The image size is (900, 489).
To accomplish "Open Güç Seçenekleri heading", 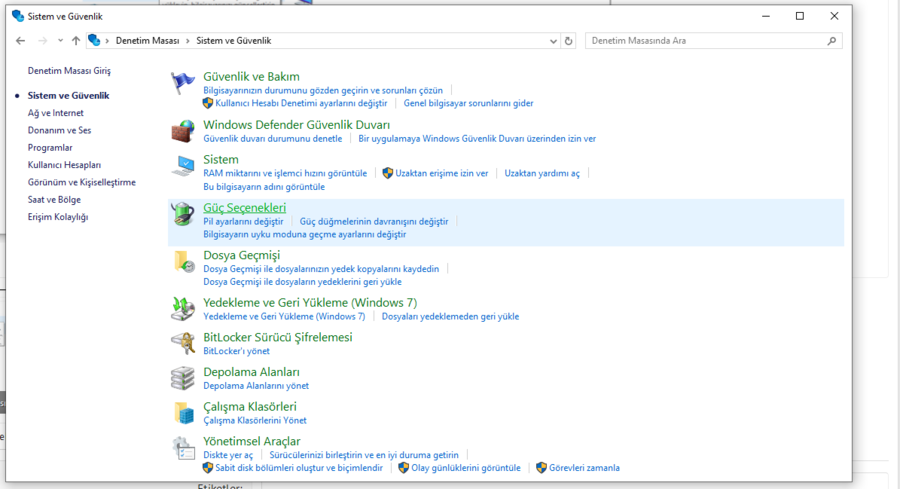I will click(x=245, y=208).
